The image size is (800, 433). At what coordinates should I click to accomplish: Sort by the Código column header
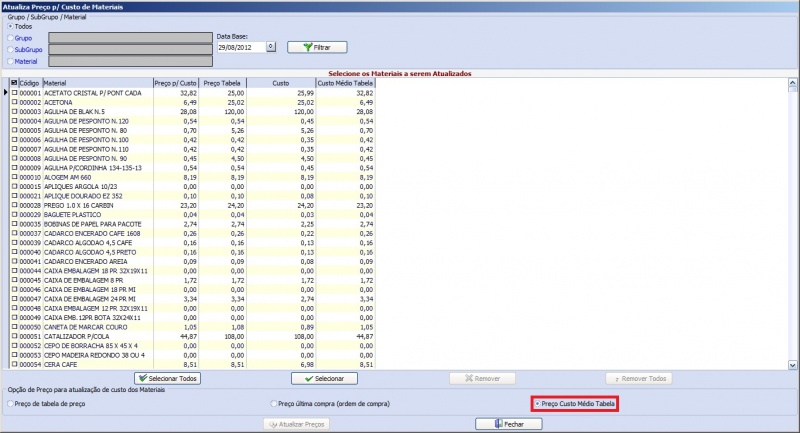pyautogui.click(x=30, y=83)
